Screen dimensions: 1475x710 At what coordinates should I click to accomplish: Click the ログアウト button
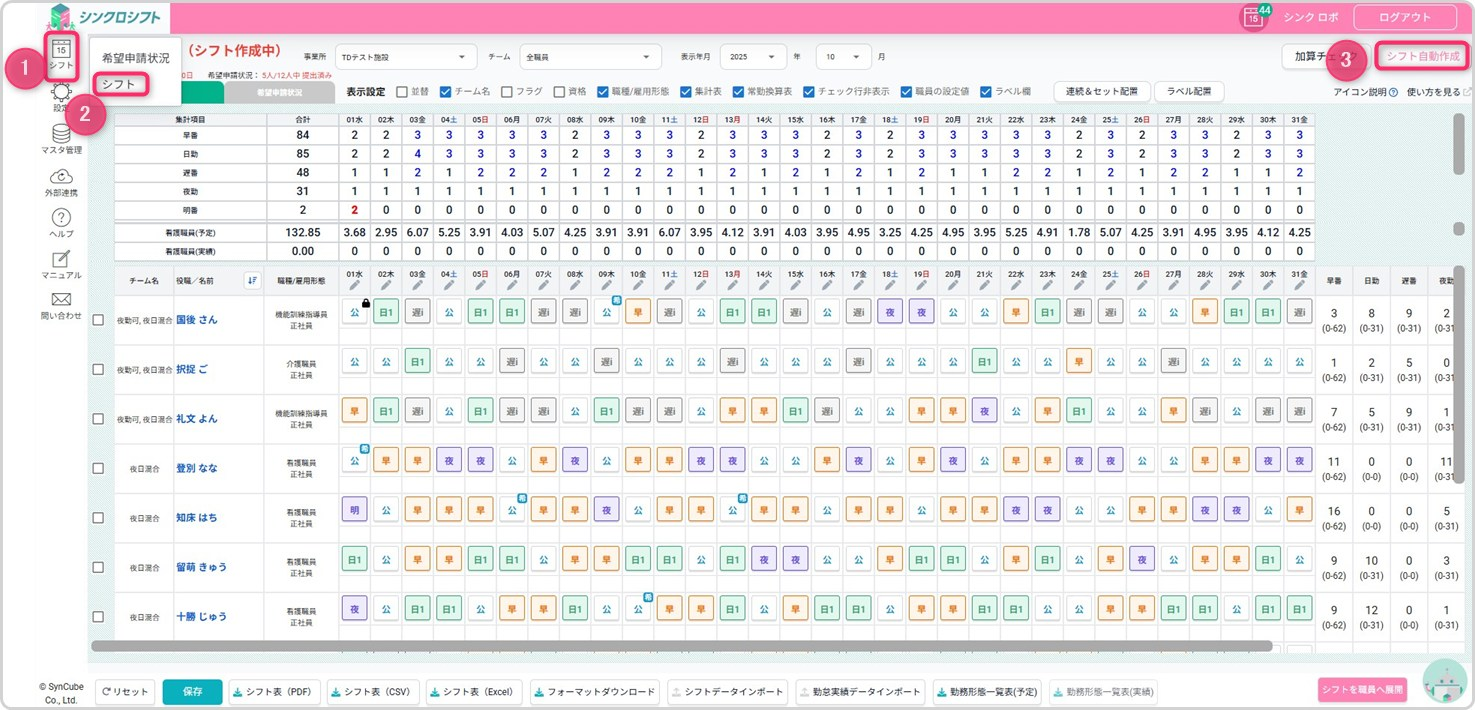click(1404, 17)
